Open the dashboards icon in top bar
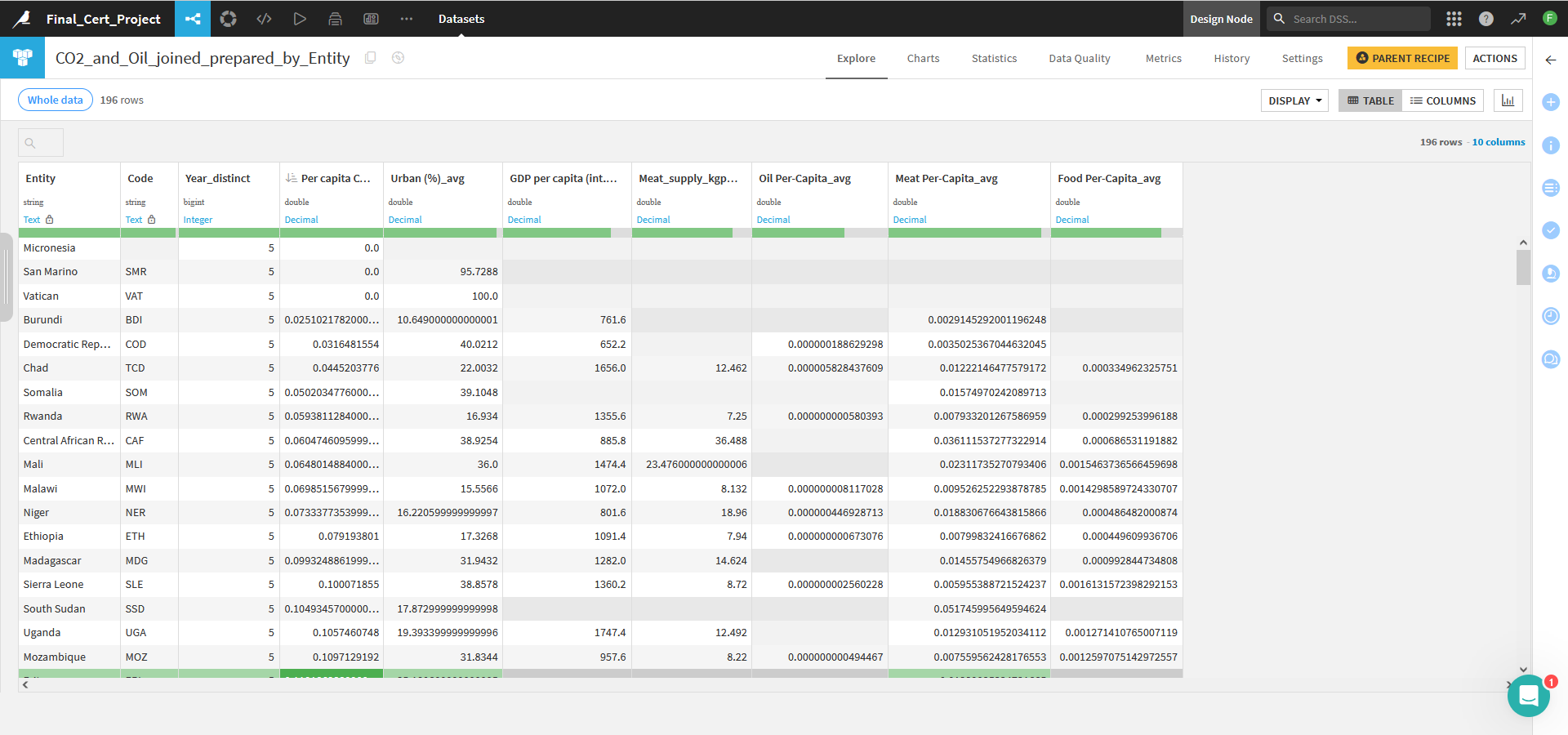The height and width of the screenshot is (735, 1568). [x=371, y=19]
